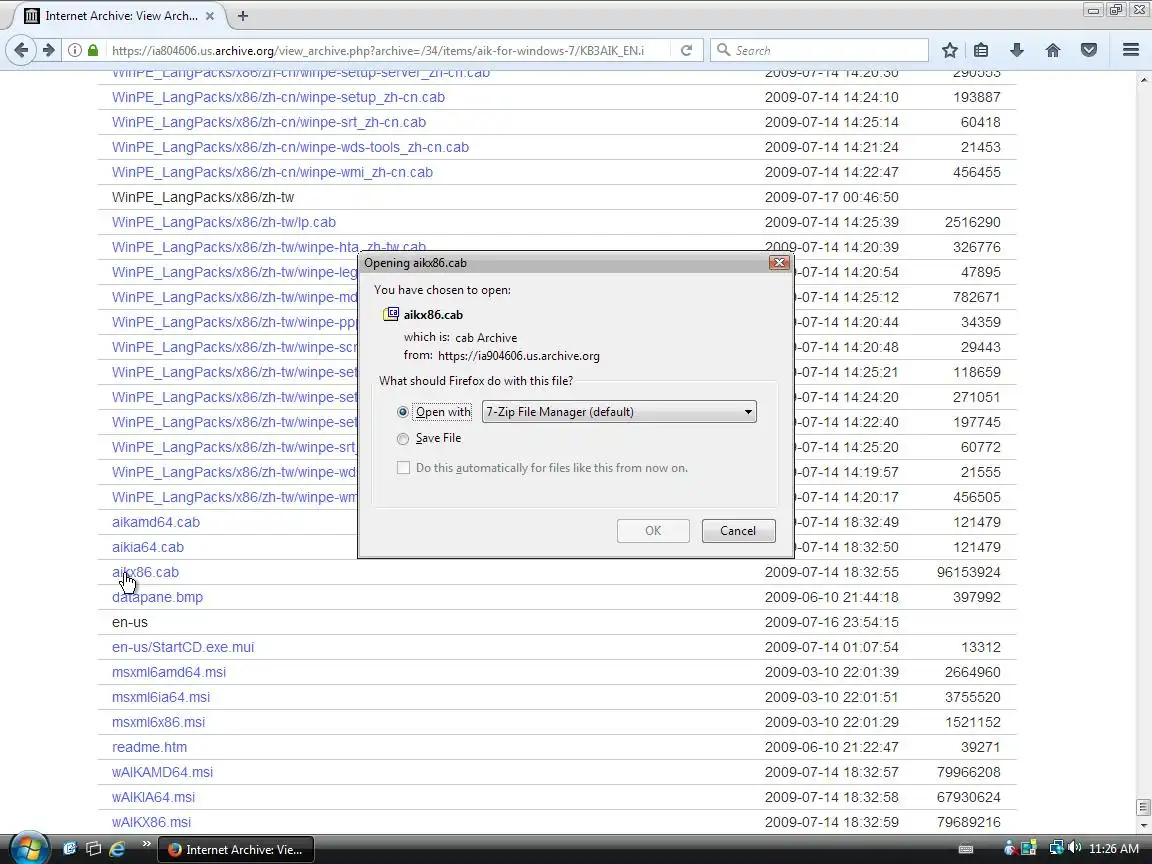Open the Pocket icon in toolbar

pos(1089,50)
